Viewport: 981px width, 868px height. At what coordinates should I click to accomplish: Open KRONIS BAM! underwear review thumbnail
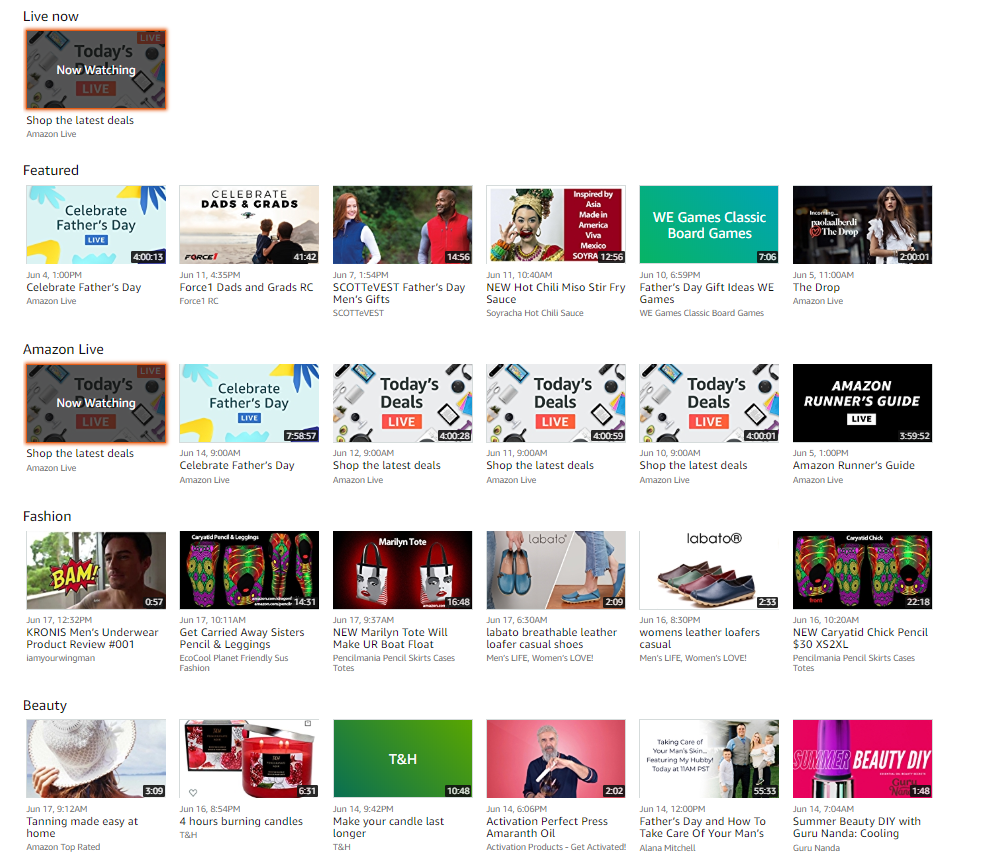[96, 570]
